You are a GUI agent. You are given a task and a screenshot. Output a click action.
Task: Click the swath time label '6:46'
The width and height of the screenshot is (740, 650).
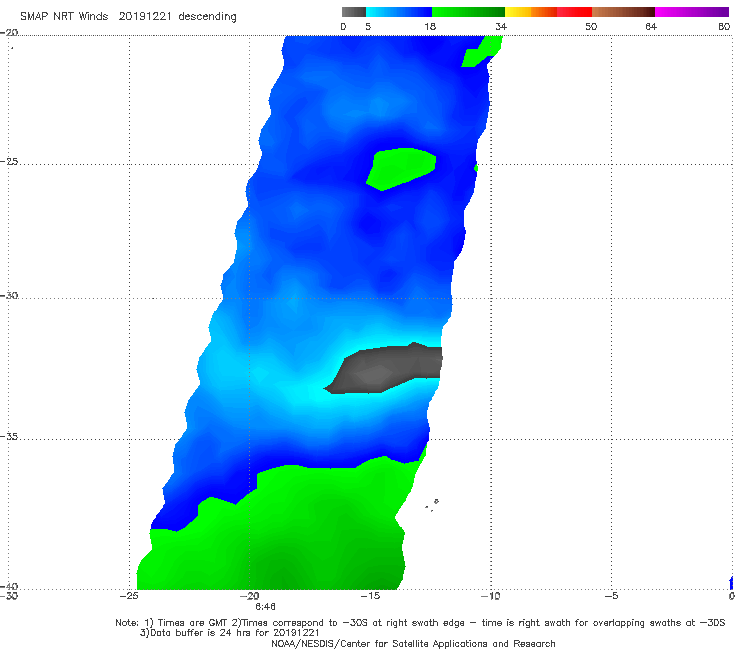(x=265, y=607)
